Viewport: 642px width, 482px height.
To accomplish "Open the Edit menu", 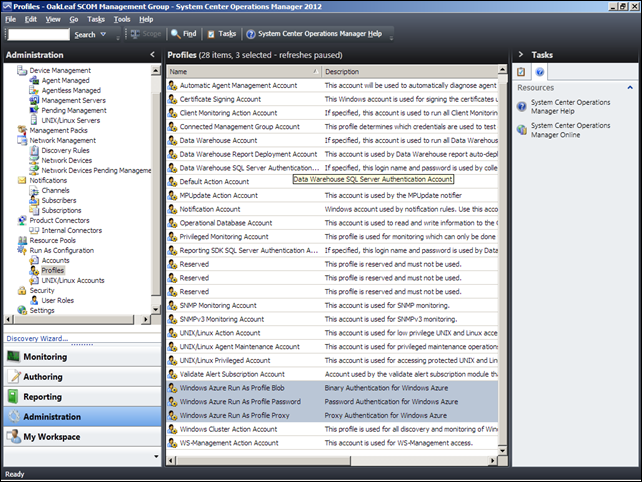I will (31, 19).
